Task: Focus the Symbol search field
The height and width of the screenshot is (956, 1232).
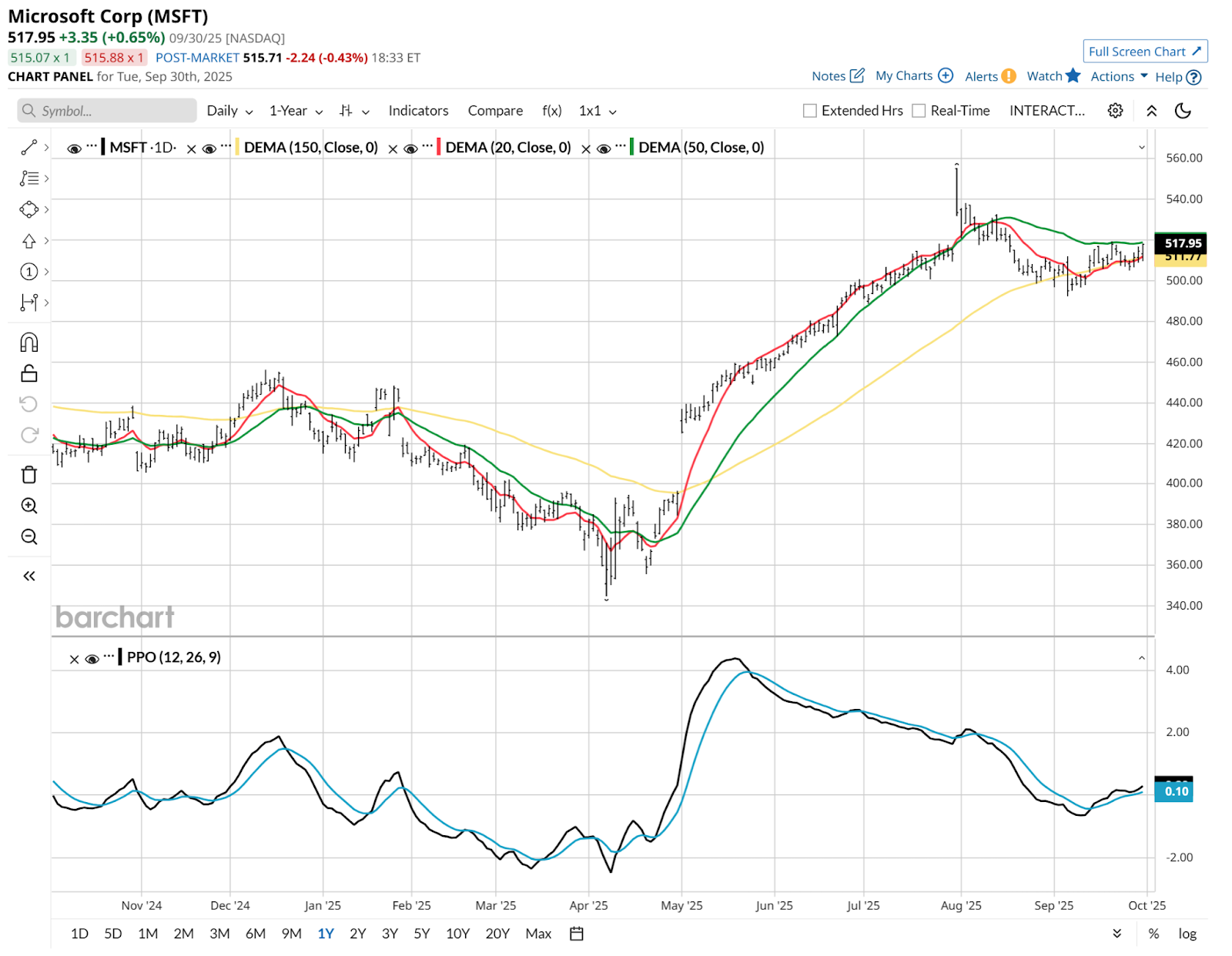Action: (107, 111)
